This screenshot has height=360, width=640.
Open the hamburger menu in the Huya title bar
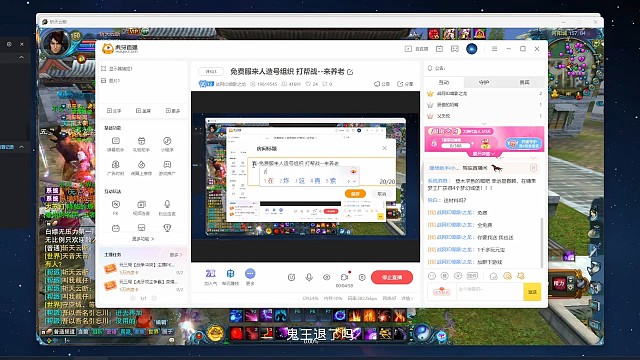click(494, 49)
